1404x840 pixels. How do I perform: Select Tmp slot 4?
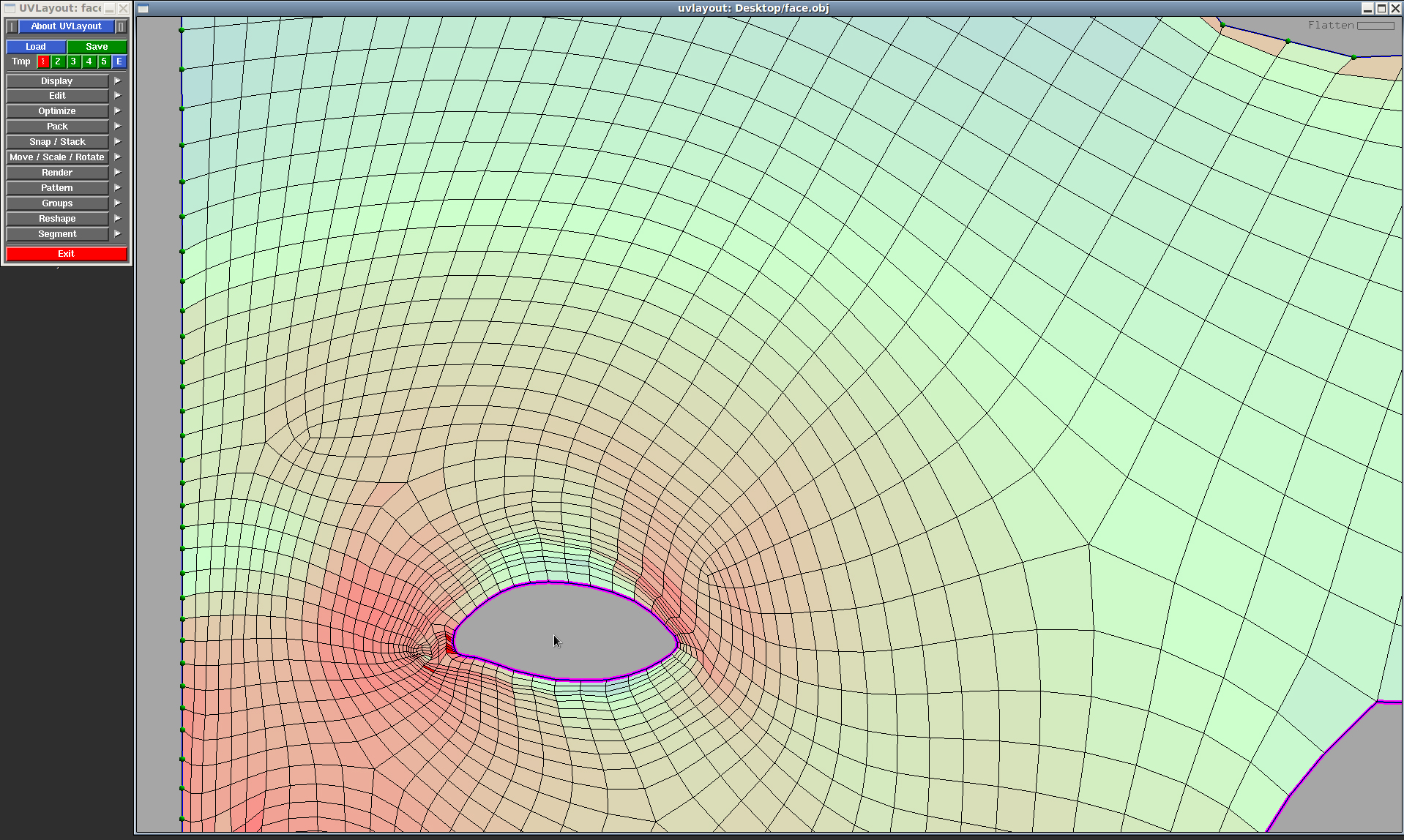point(89,61)
